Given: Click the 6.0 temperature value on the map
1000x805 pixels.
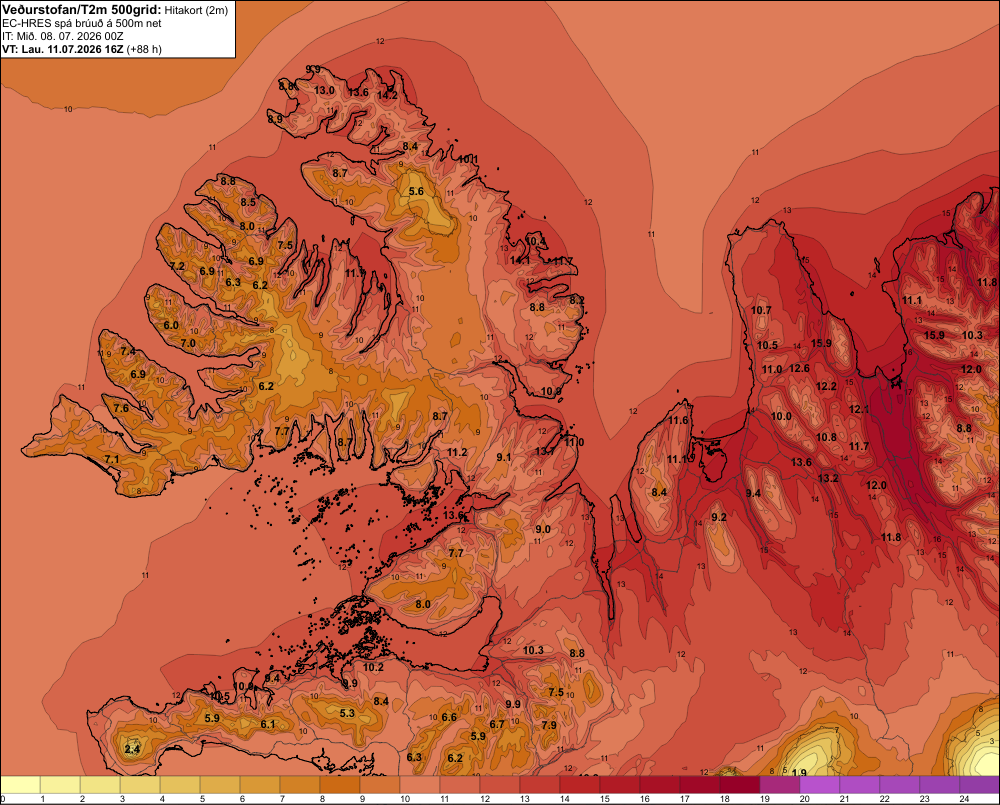Looking at the screenshot, I should point(171,325).
